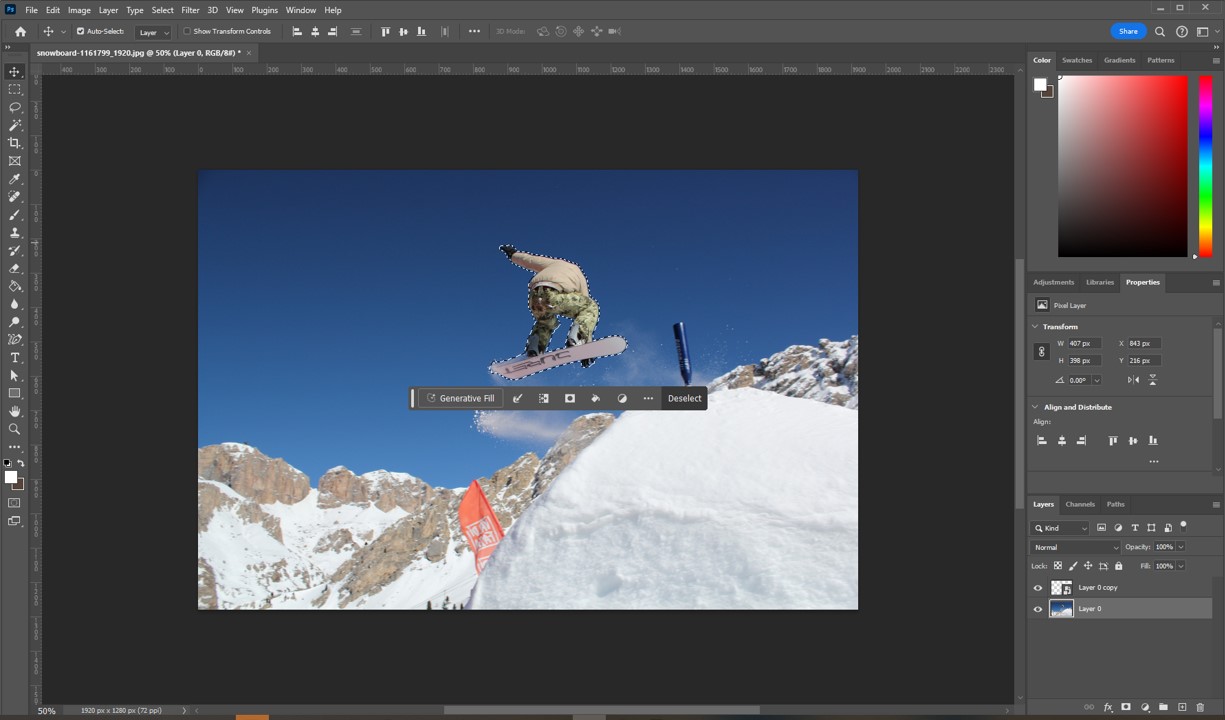Select the Dodge tool

[14, 322]
